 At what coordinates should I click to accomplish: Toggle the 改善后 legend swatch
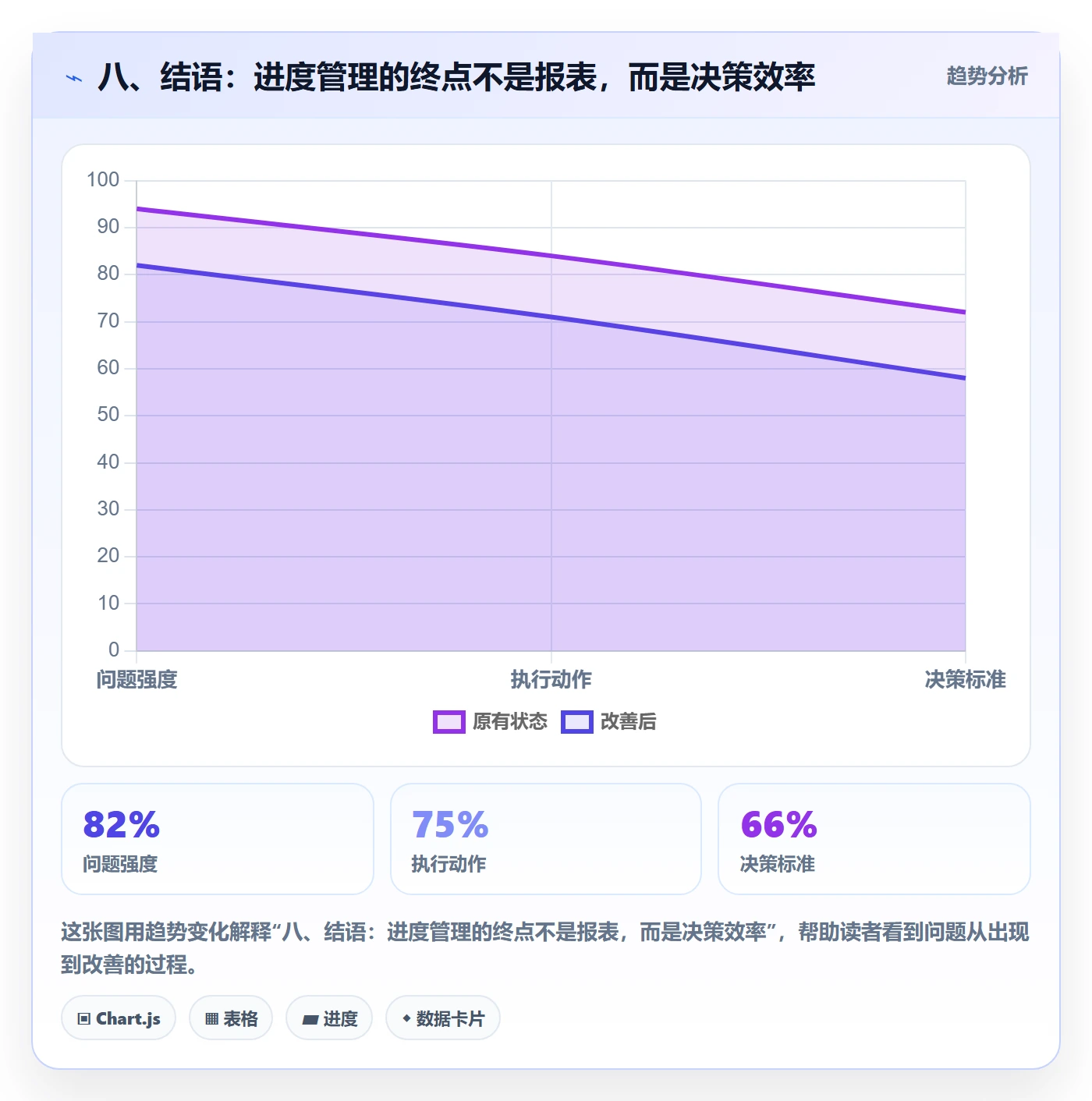pyautogui.click(x=577, y=722)
